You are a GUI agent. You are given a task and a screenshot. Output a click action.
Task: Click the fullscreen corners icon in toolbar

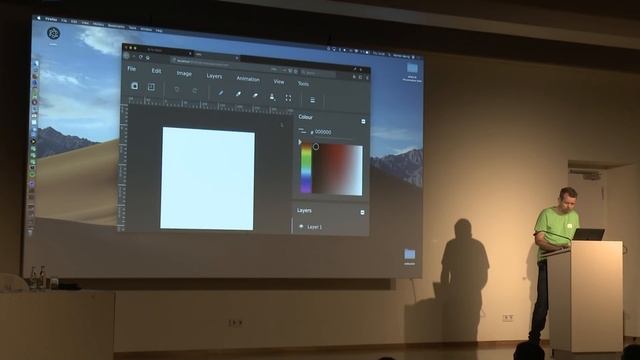click(x=289, y=98)
